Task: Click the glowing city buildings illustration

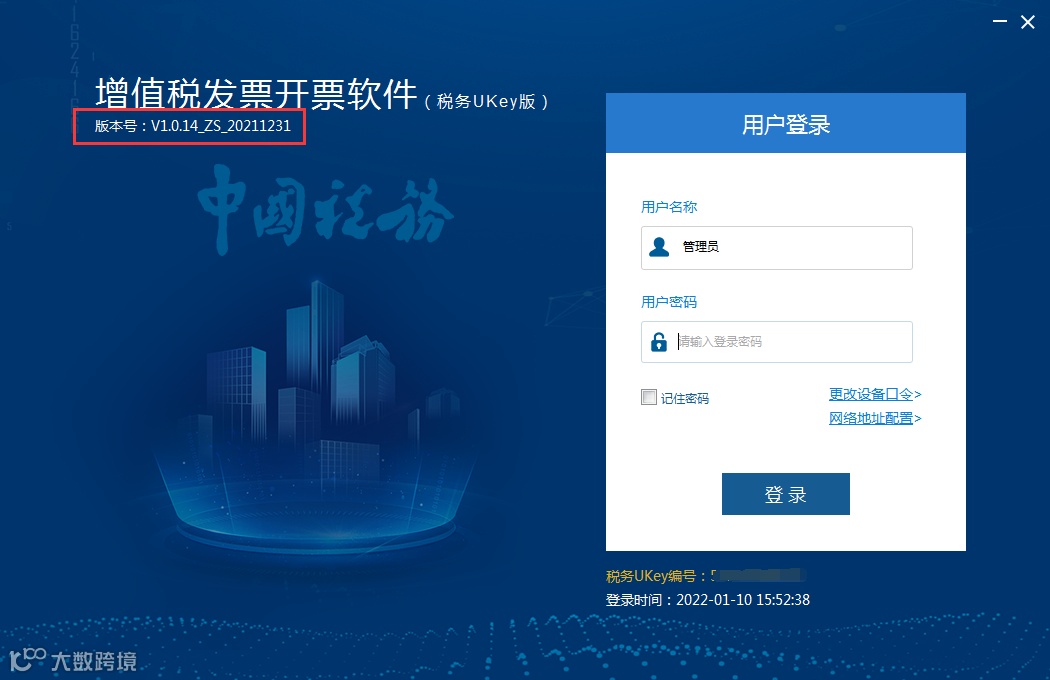Action: coord(315,415)
